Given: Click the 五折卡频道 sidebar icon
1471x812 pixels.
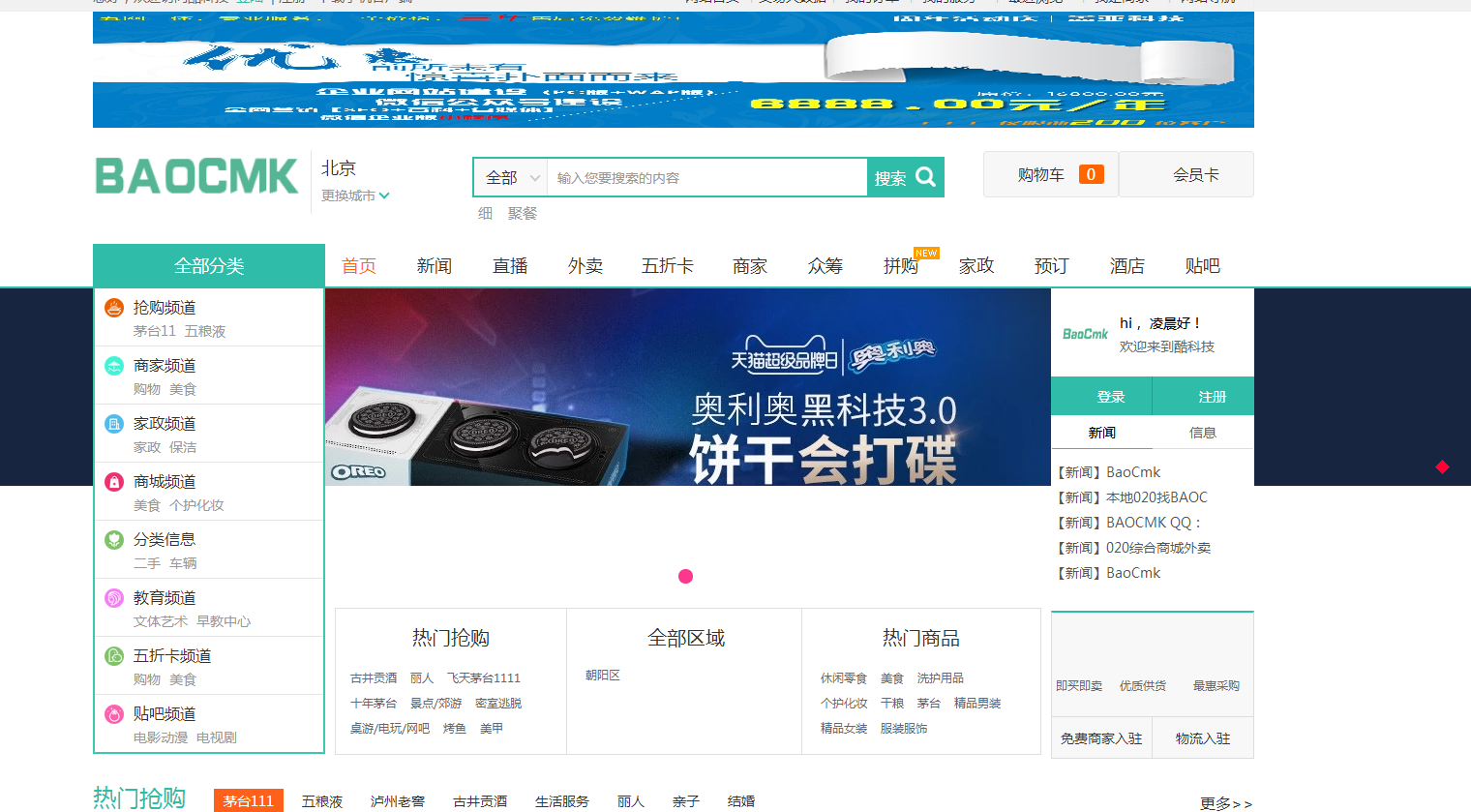Looking at the screenshot, I should tap(114, 656).
